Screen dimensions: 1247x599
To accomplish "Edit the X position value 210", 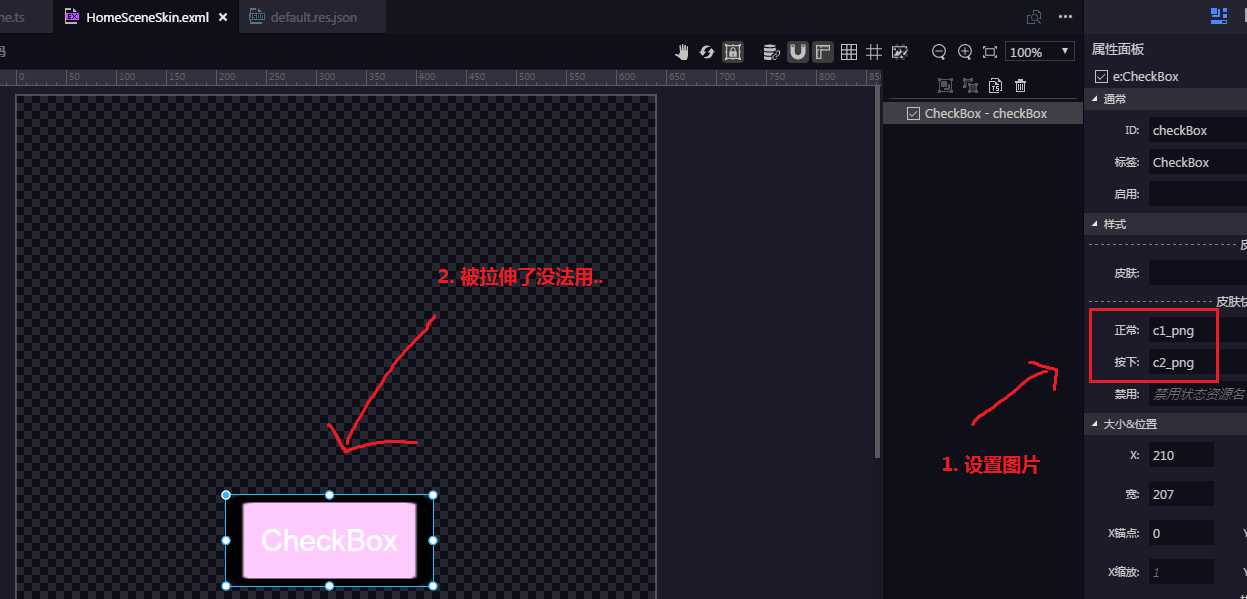I will point(1181,455).
